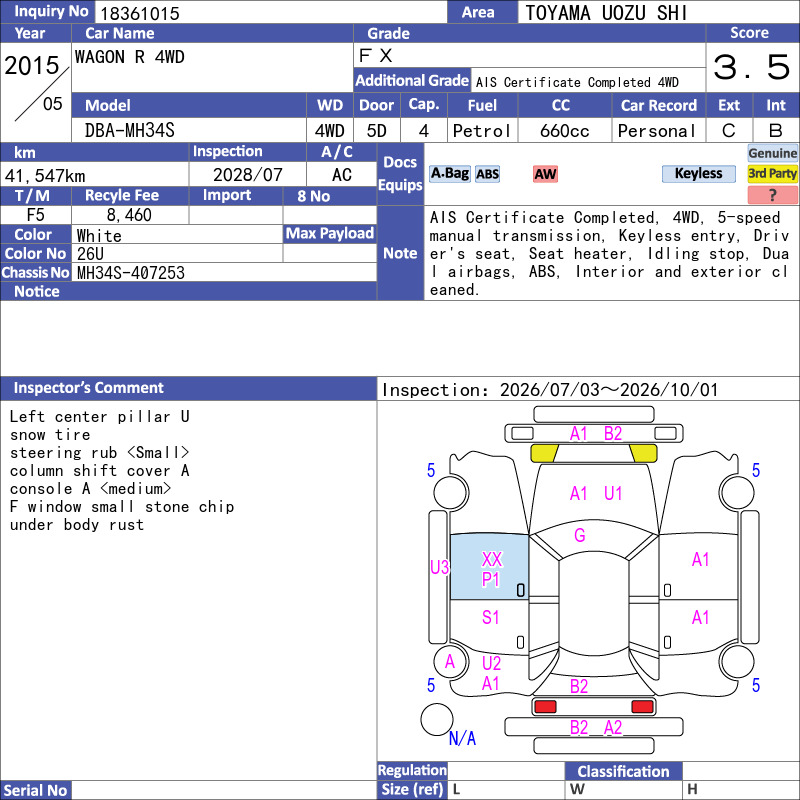Click the Keyless equipment badge
This screenshot has width=800, height=800.
click(x=698, y=174)
